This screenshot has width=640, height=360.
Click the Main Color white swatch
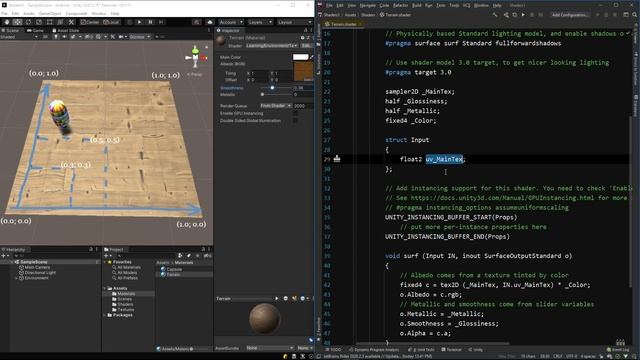click(x=300, y=57)
